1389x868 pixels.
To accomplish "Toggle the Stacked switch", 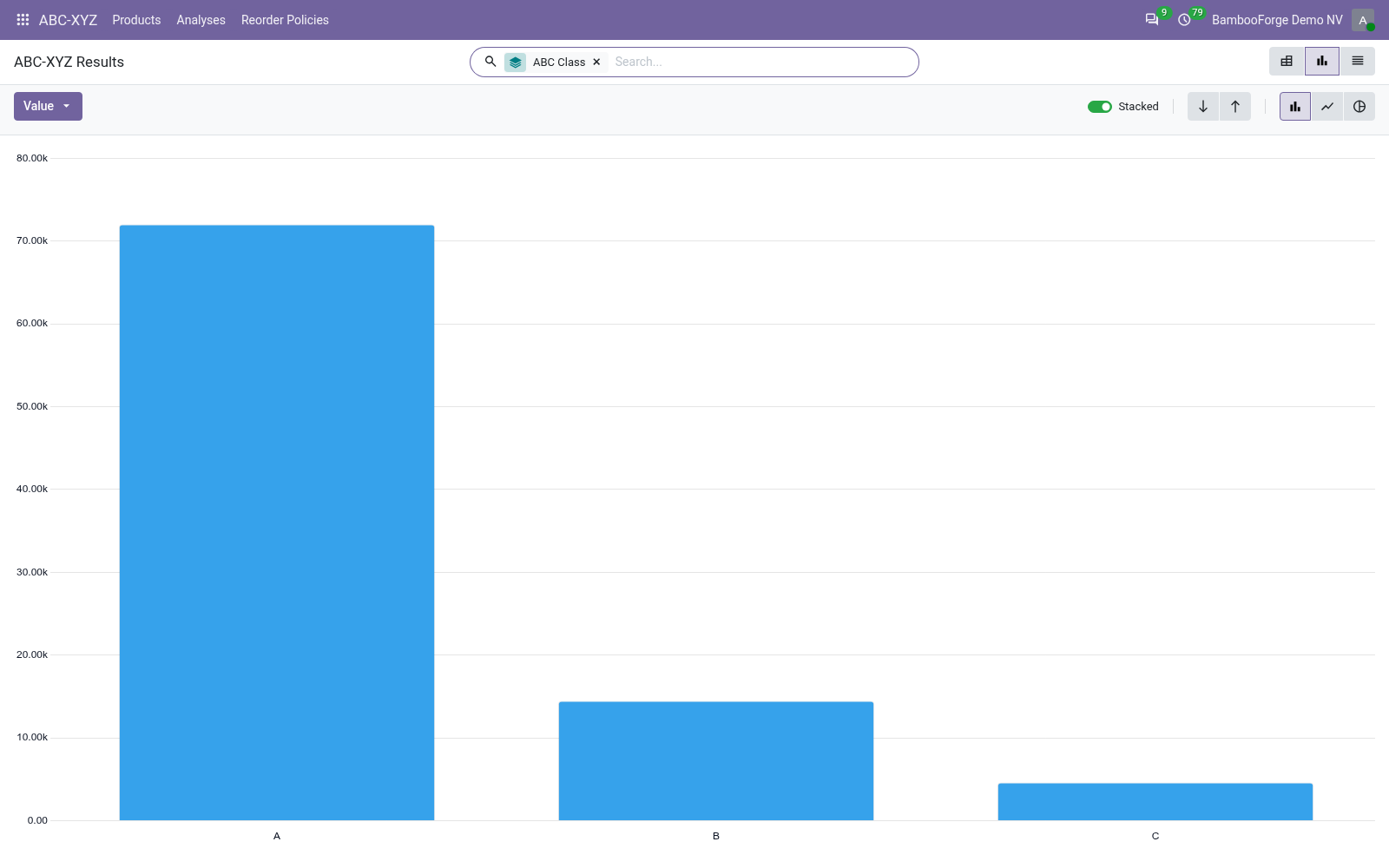I will (1100, 107).
